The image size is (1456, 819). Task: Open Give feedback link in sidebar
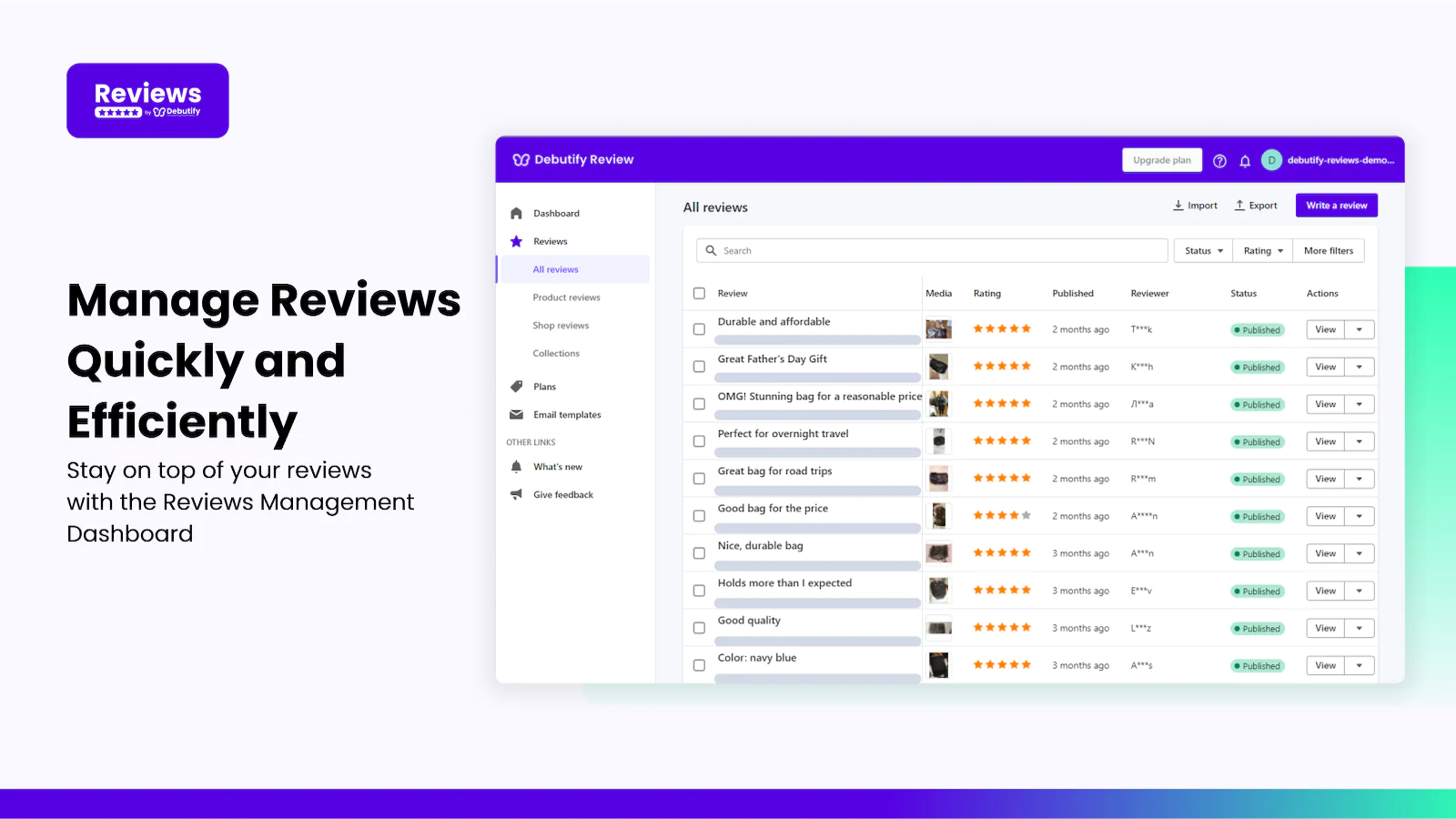(x=563, y=495)
